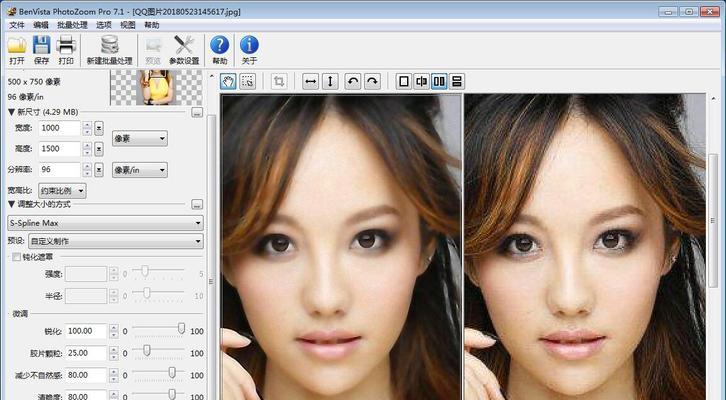This screenshot has width=726, height=400.
Task: Open the 选项 menu
Action: pyautogui.click(x=104, y=25)
